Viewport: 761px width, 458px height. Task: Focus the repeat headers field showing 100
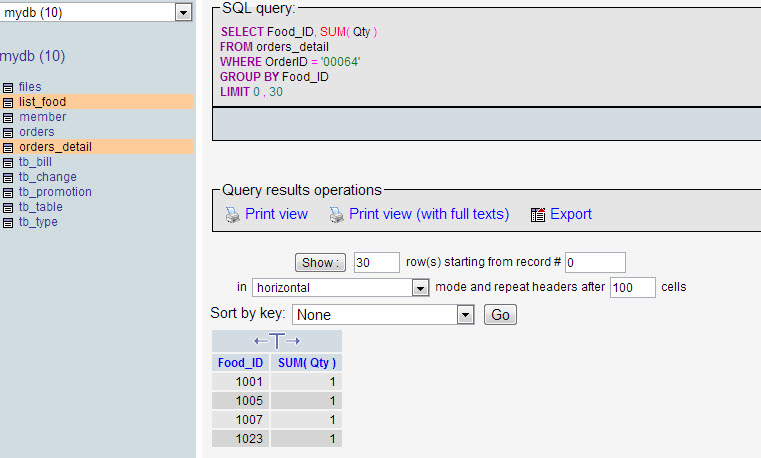click(632, 288)
